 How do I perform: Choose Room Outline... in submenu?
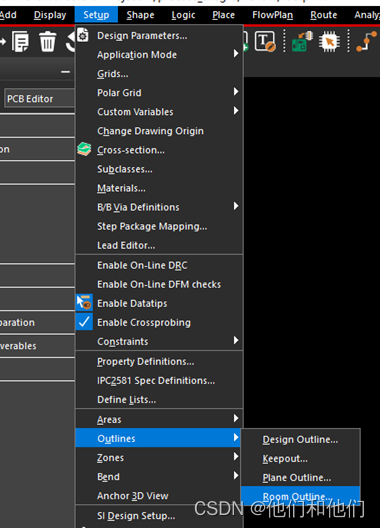pyautogui.click(x=300, y=496)
